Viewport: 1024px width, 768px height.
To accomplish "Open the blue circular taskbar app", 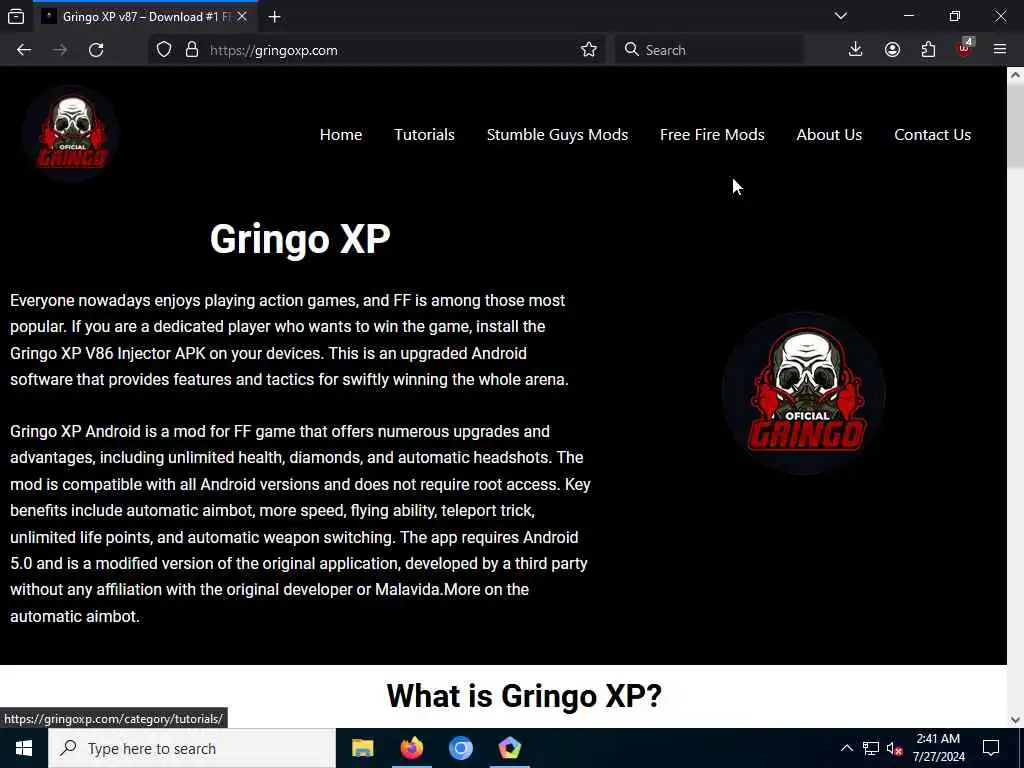I will coord(460,748).
